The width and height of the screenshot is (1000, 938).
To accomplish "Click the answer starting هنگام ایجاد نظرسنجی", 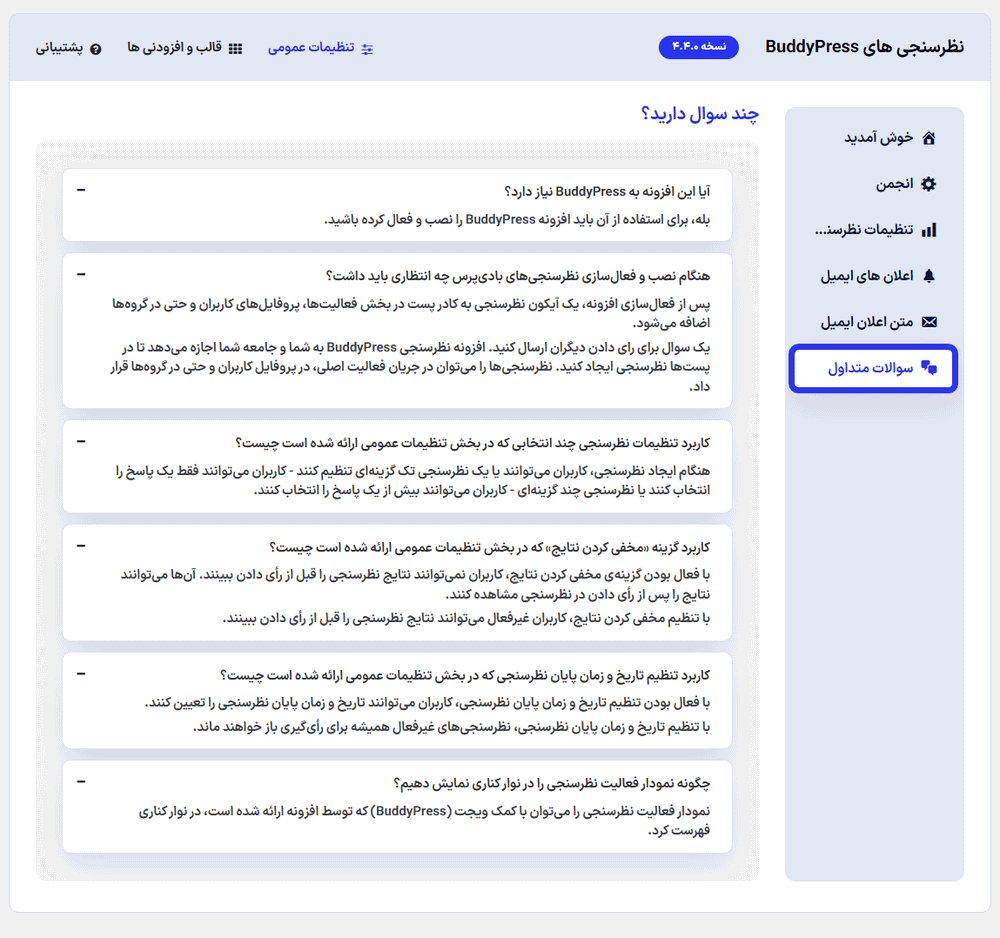I will 413,480.
